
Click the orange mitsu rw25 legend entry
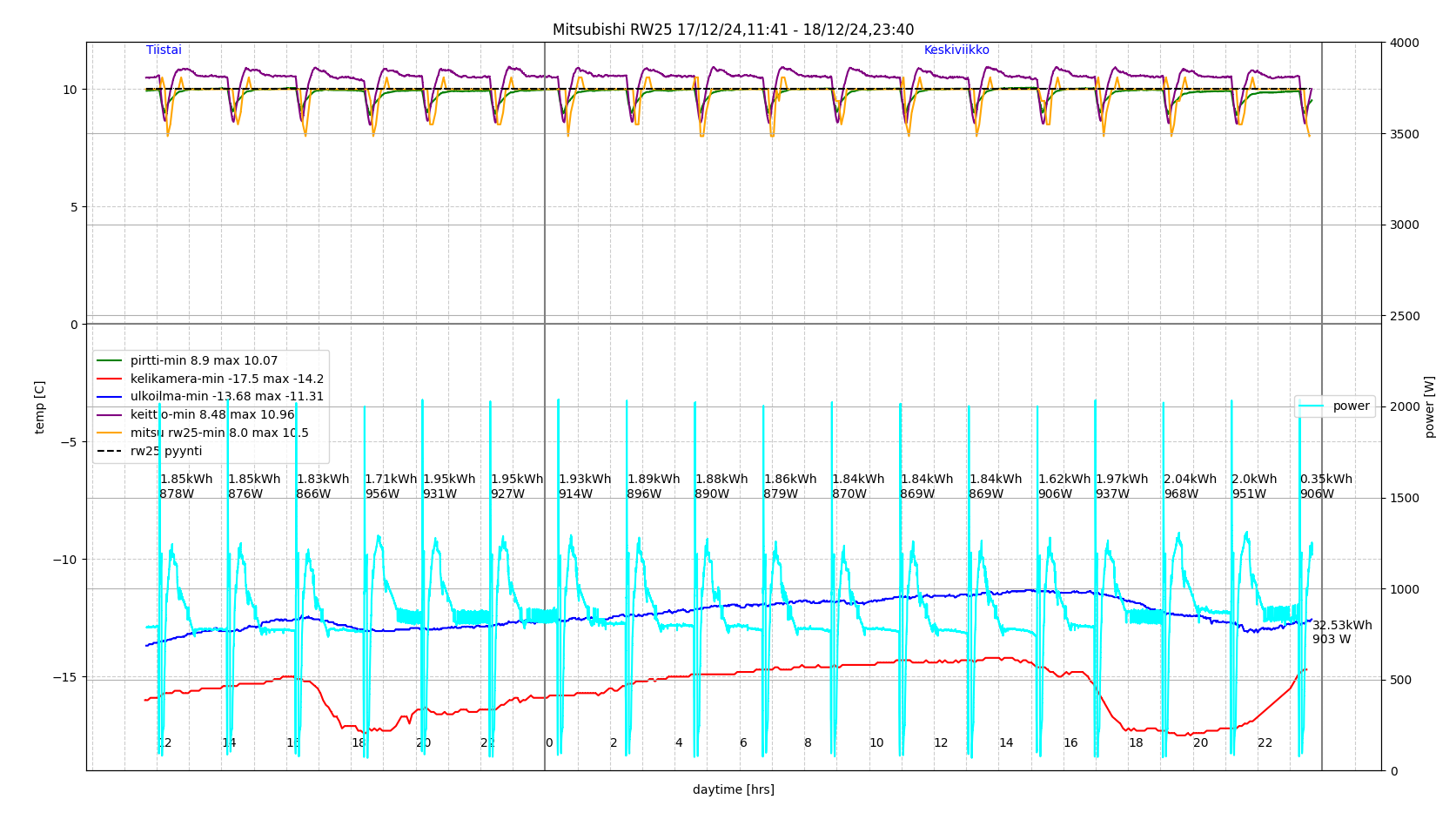click(218, 433)
